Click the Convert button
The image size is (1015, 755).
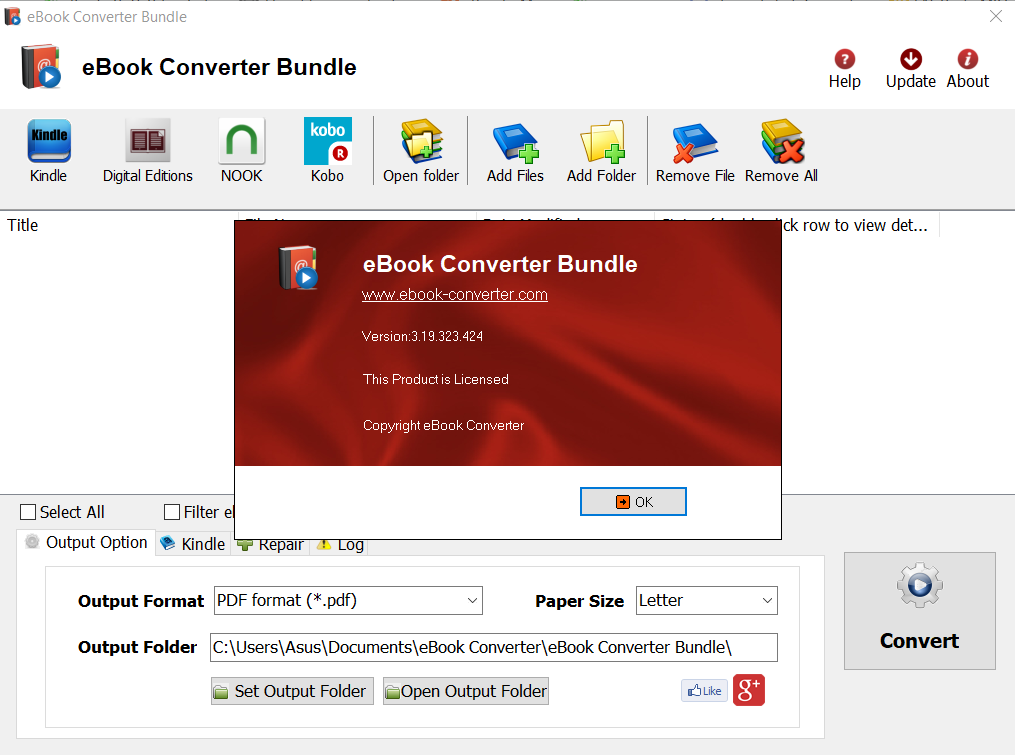pos(919,611)
